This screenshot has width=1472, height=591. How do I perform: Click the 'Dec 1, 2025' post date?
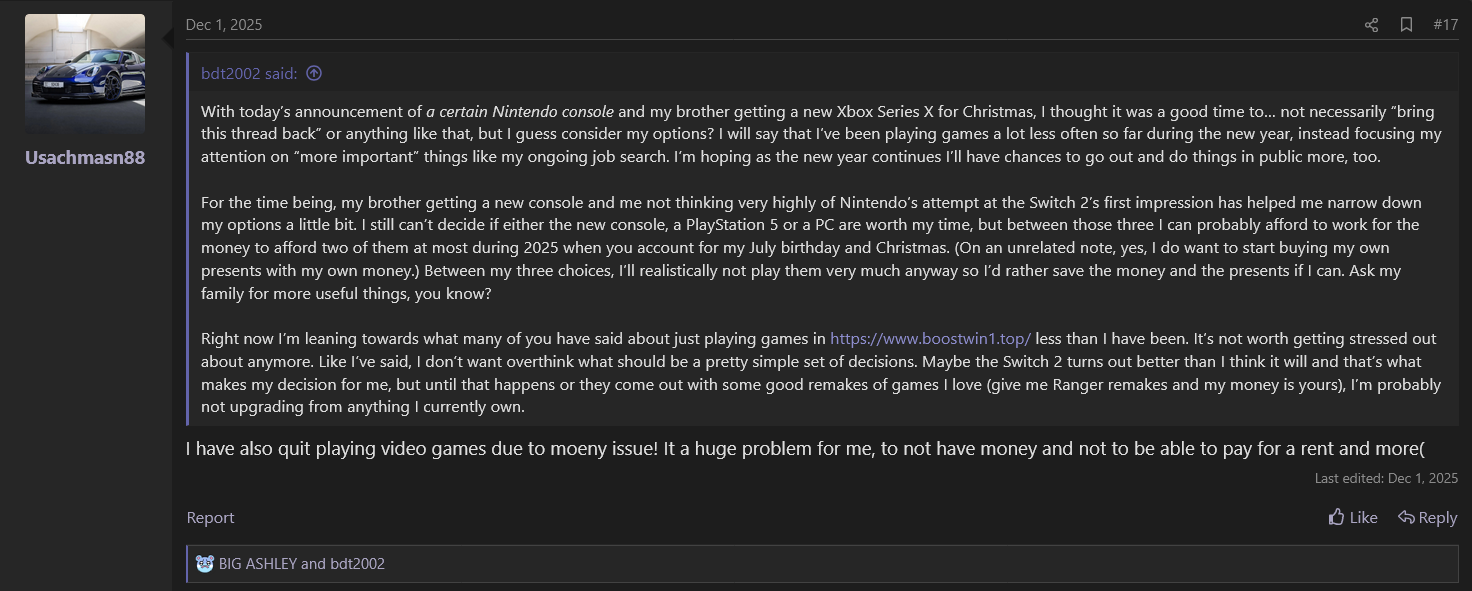(x=224, y=25)
